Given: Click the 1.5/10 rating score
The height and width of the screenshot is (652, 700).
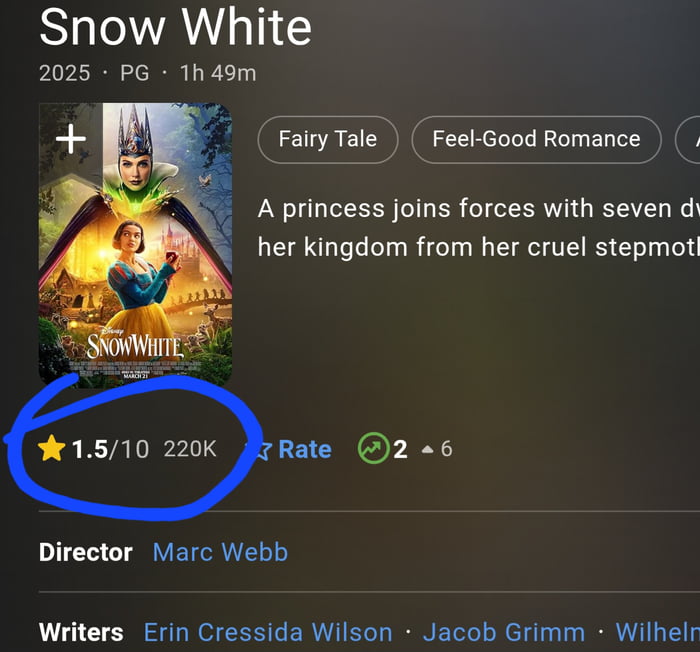Looking at the screenshot, I should click(x=110, y=449).
